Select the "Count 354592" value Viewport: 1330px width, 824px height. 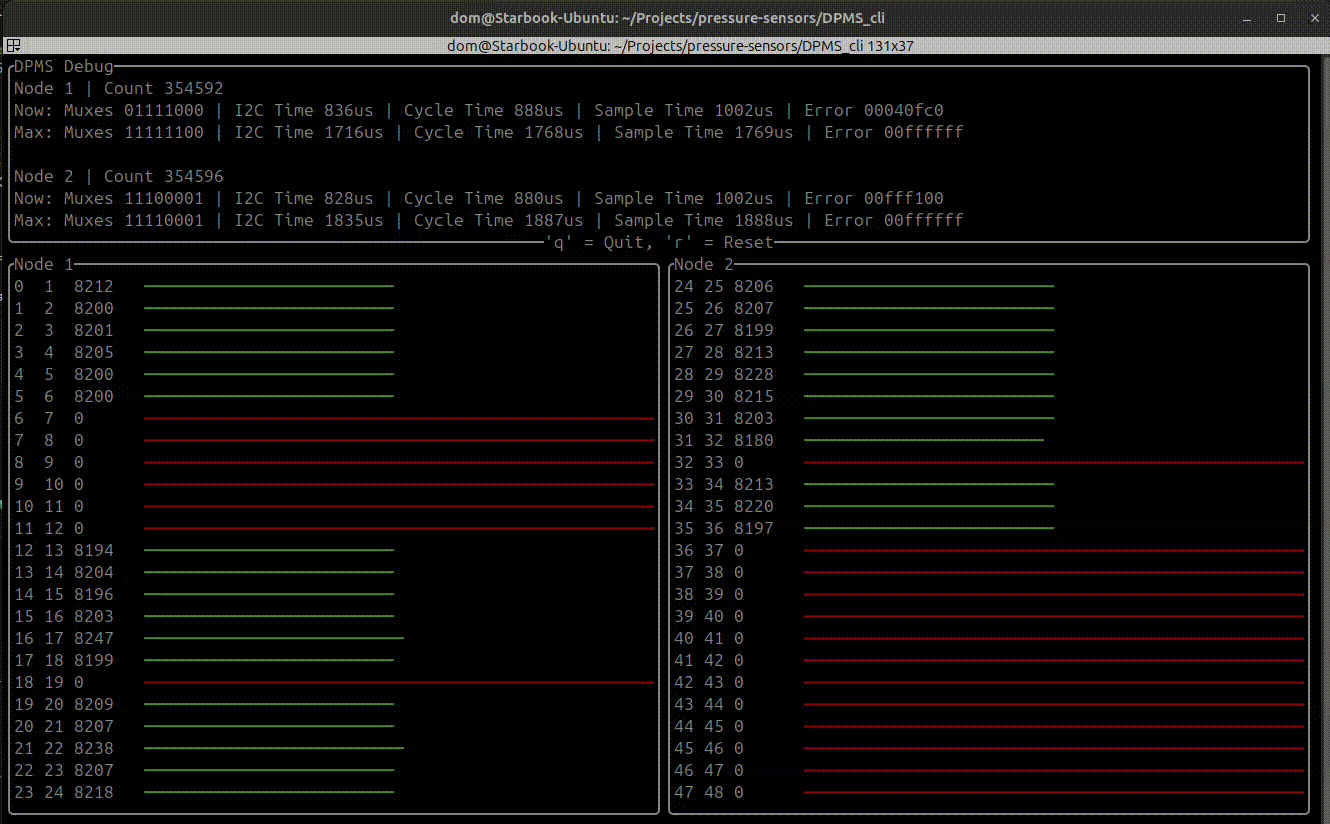(164, 88)
